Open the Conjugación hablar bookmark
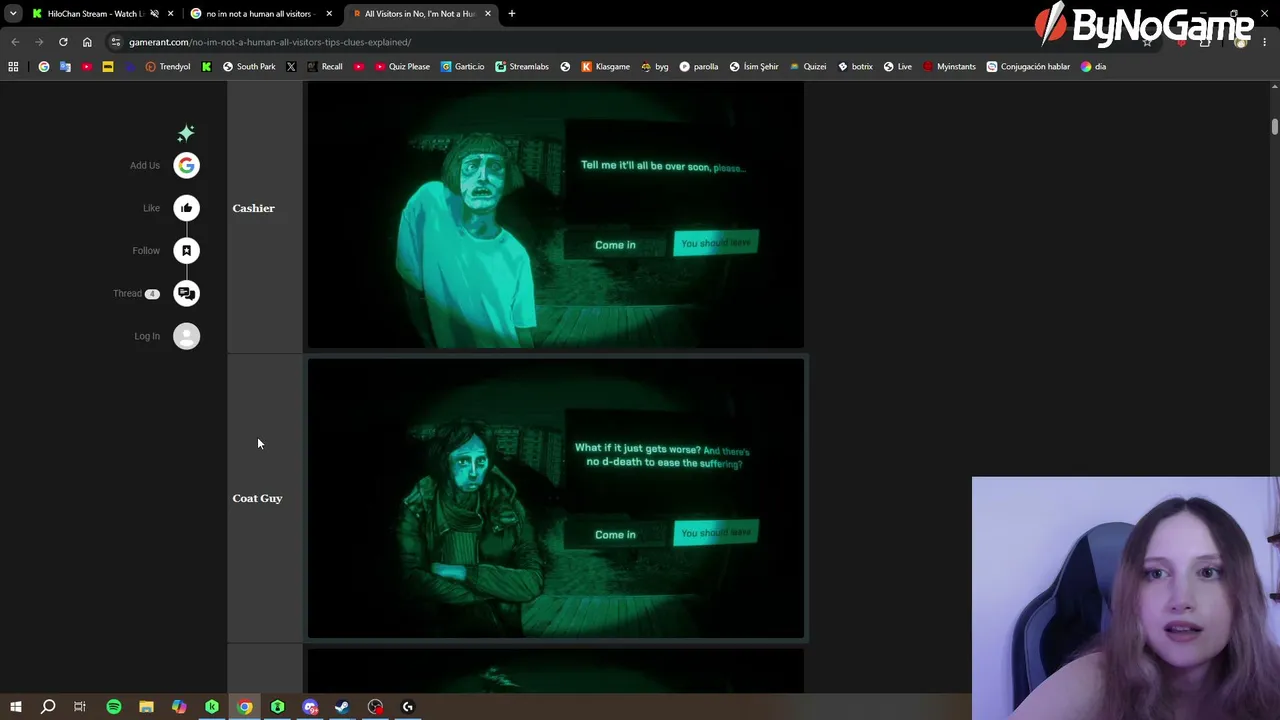This screenshot has height=720, width=1280. pos(1028,67)
